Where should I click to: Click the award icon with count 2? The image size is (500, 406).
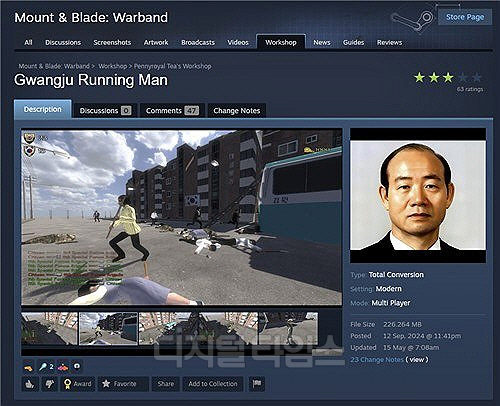pos(47,367)
